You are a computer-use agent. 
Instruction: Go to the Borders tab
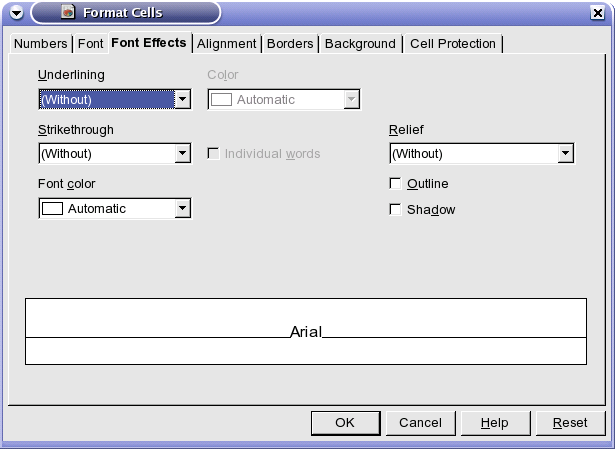coord(290,44)
